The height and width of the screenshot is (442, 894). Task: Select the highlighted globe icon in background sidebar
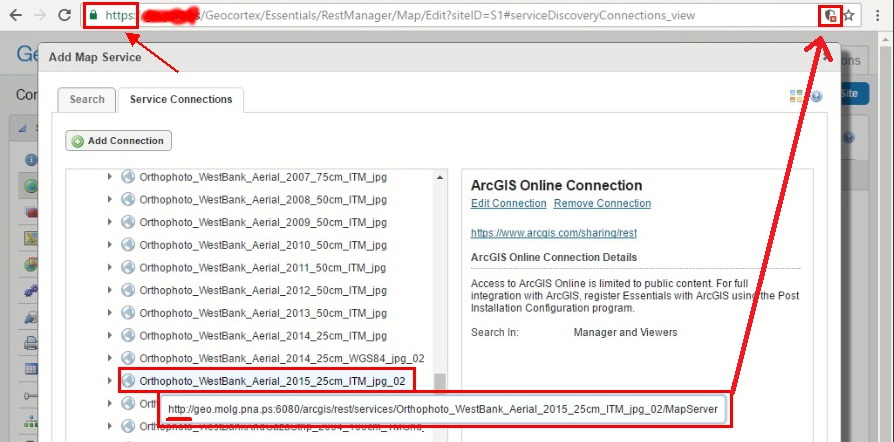coord(31,186)
